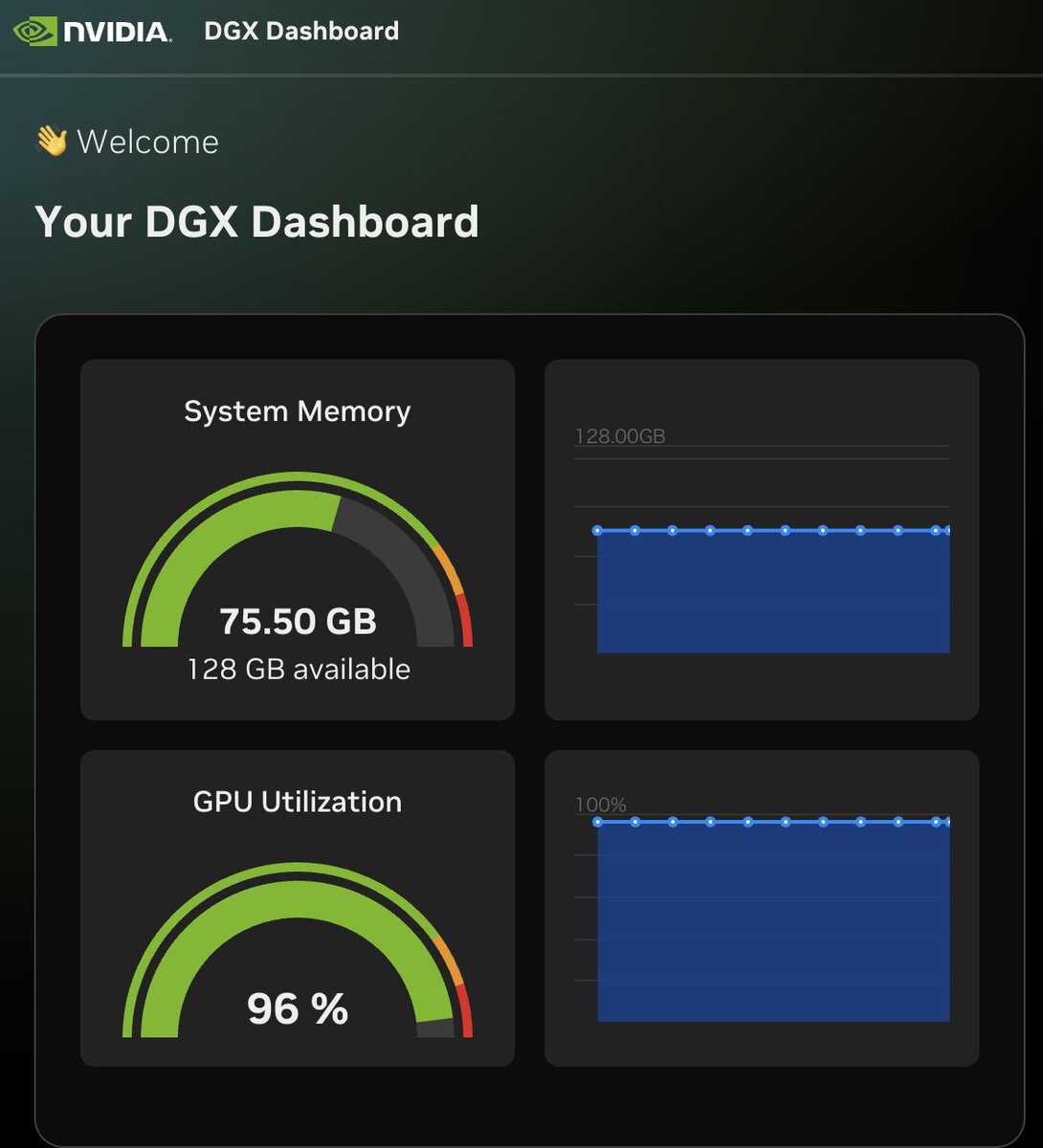Select the 75.50 GB memory reading
The image size is (1043, 1148).
click(298, 622)
